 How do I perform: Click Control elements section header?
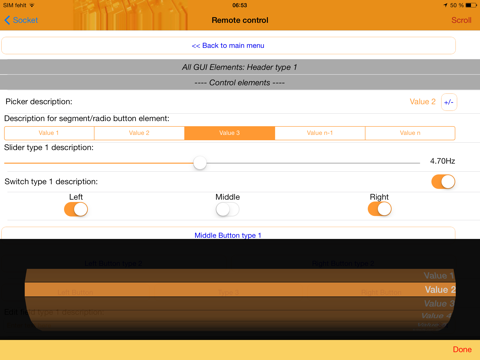[240, 83]
